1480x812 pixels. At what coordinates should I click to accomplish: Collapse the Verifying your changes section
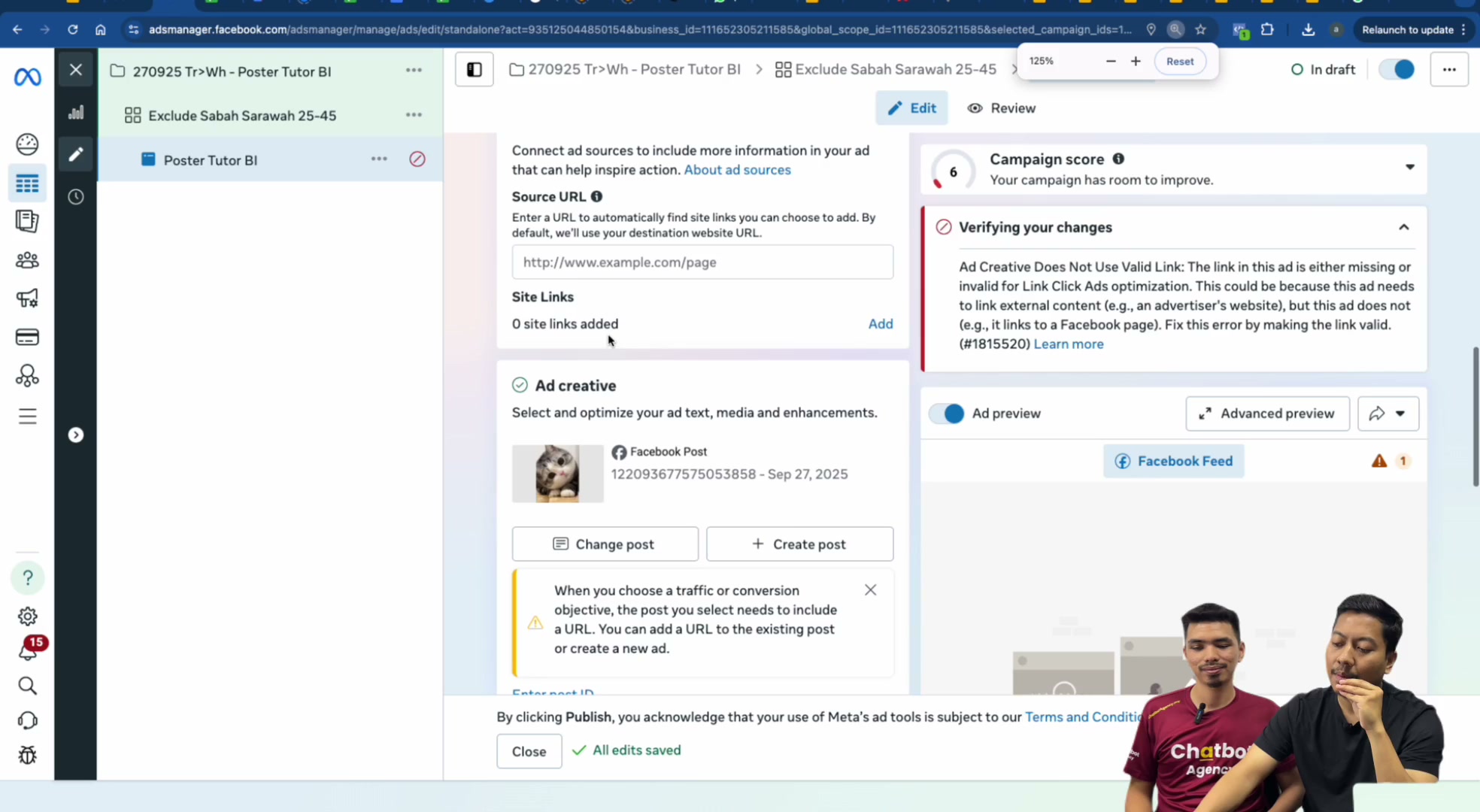point(1403,227)
